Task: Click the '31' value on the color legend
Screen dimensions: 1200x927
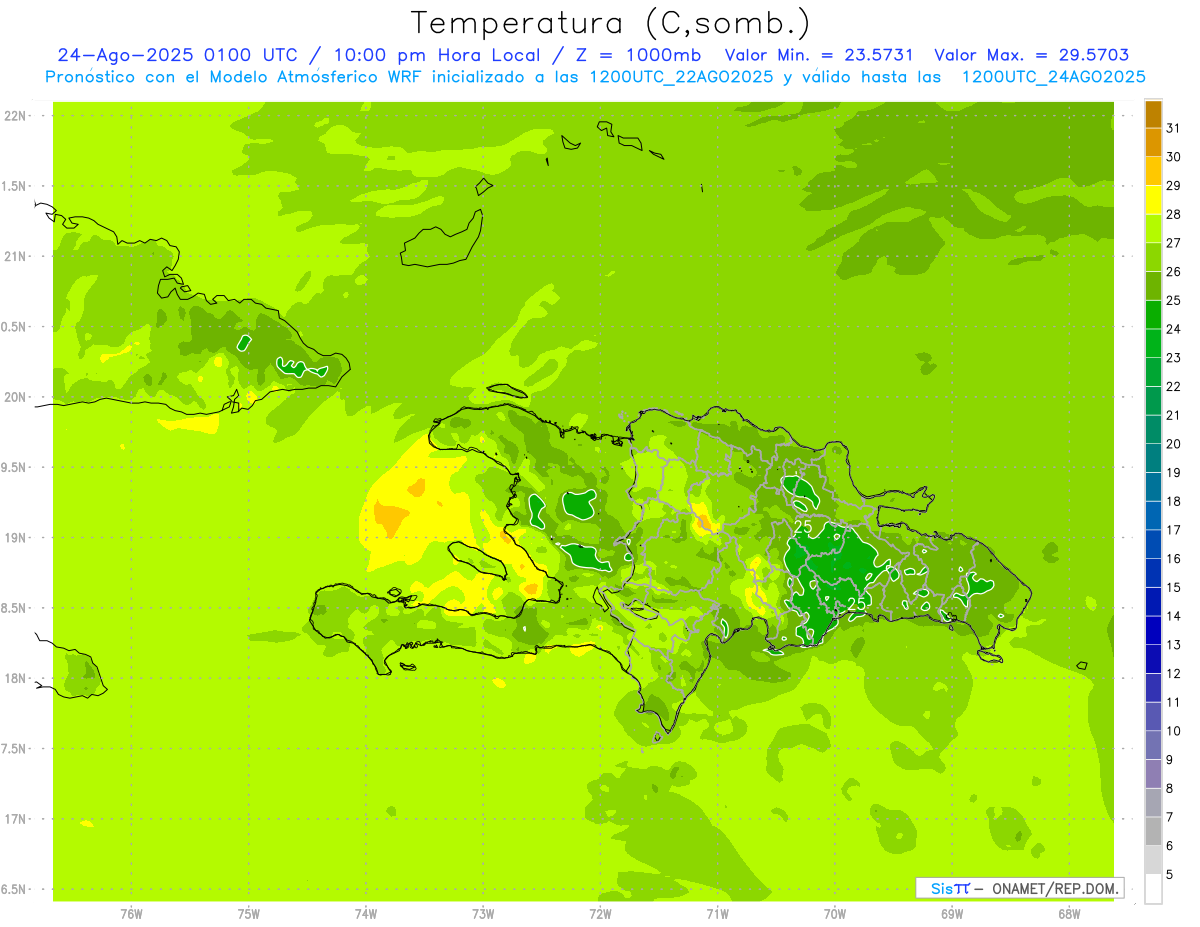Action: pos(1174,128)
